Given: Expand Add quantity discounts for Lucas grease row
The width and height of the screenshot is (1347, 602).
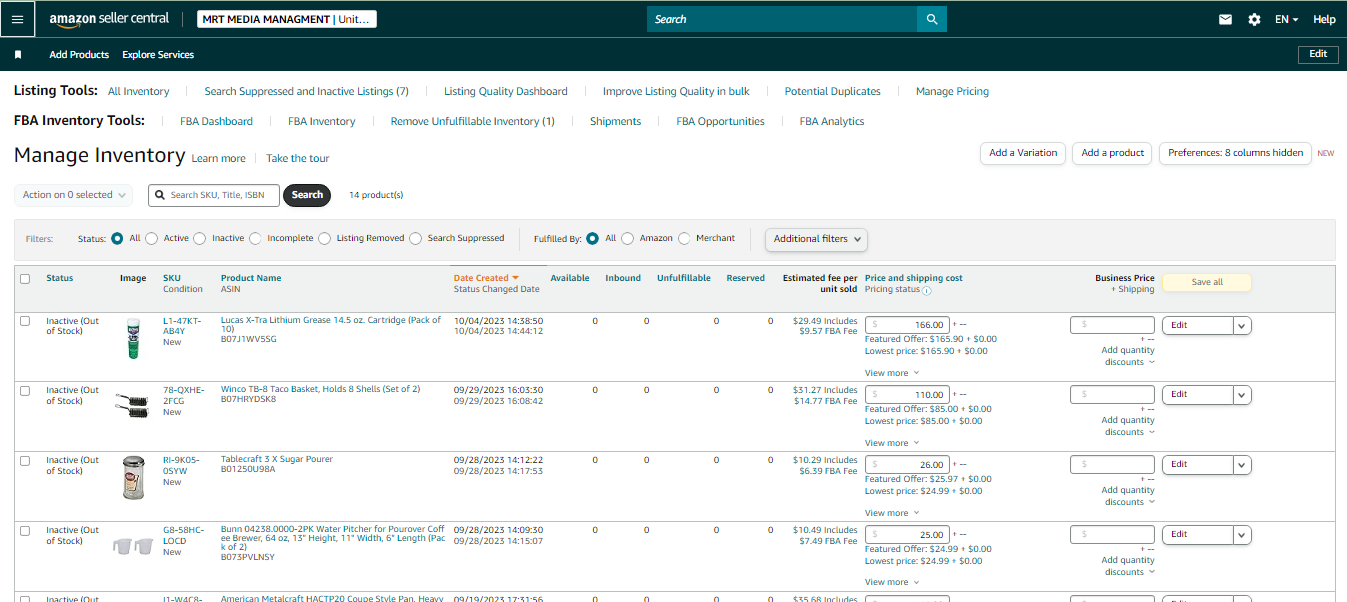Looking at the screenshot, I should coord(1129,356).
